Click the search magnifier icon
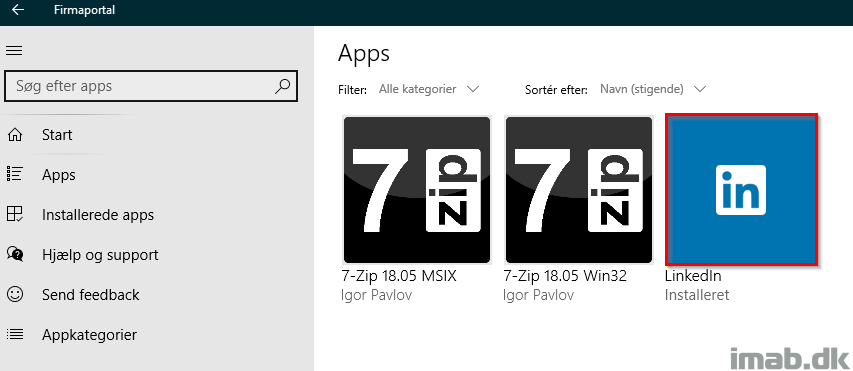Image resolution: width=853 pixels, height=371 pixels. tap(282, 86)
